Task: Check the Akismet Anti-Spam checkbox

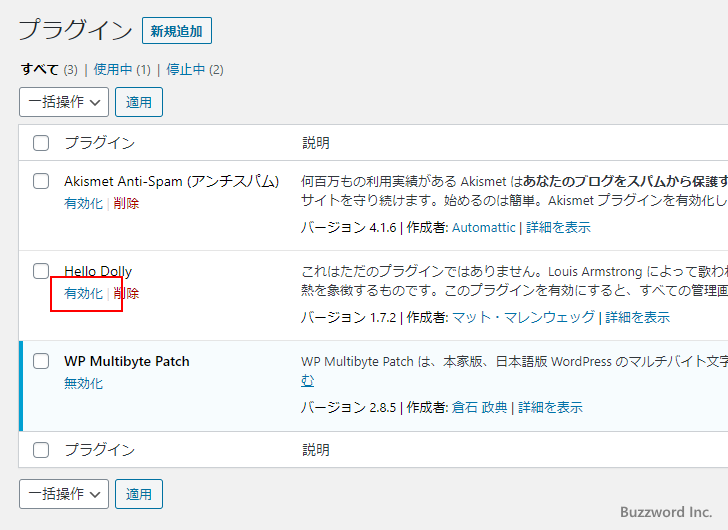Action: [41, 181]
